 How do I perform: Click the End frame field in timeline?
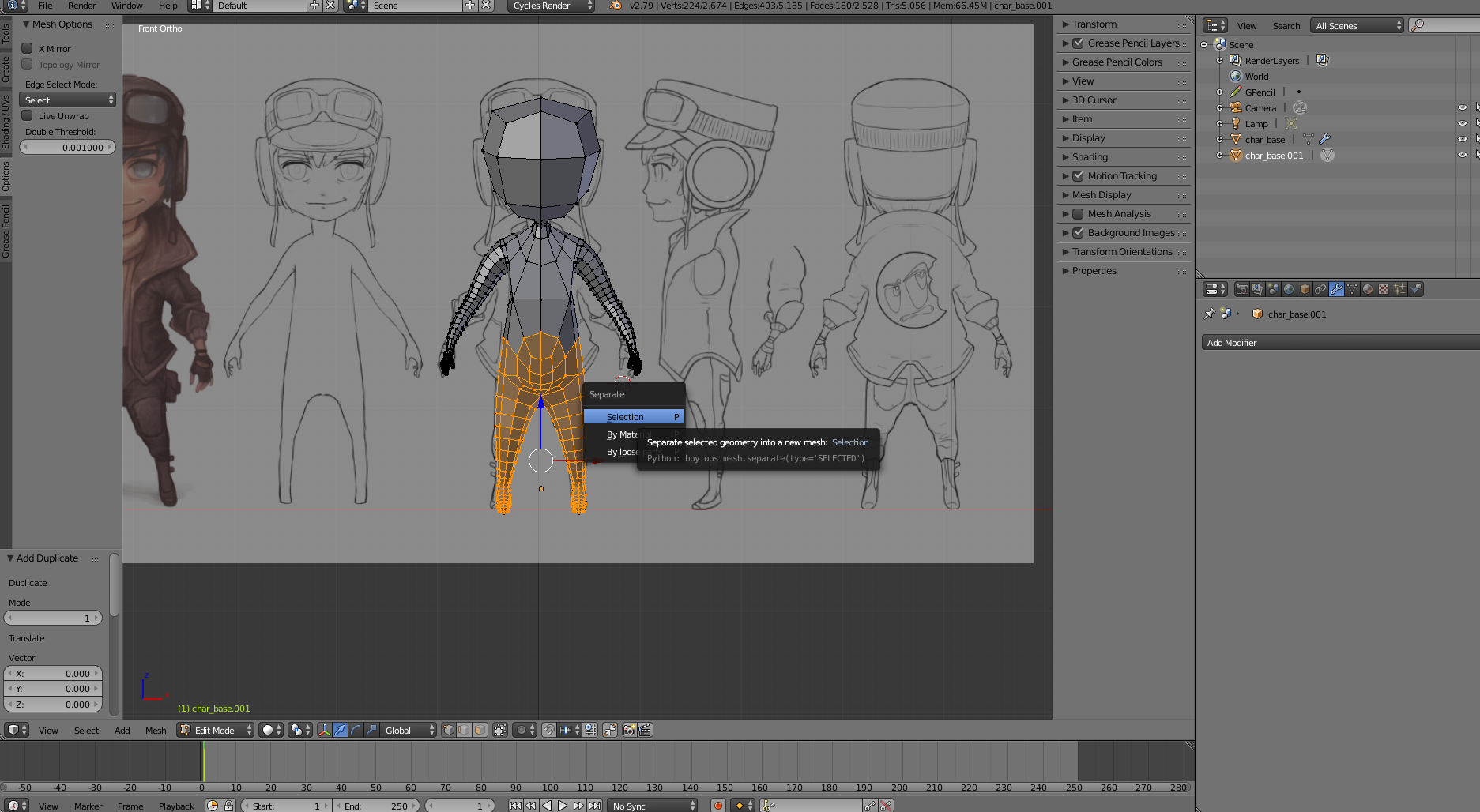tap(376, 806)
